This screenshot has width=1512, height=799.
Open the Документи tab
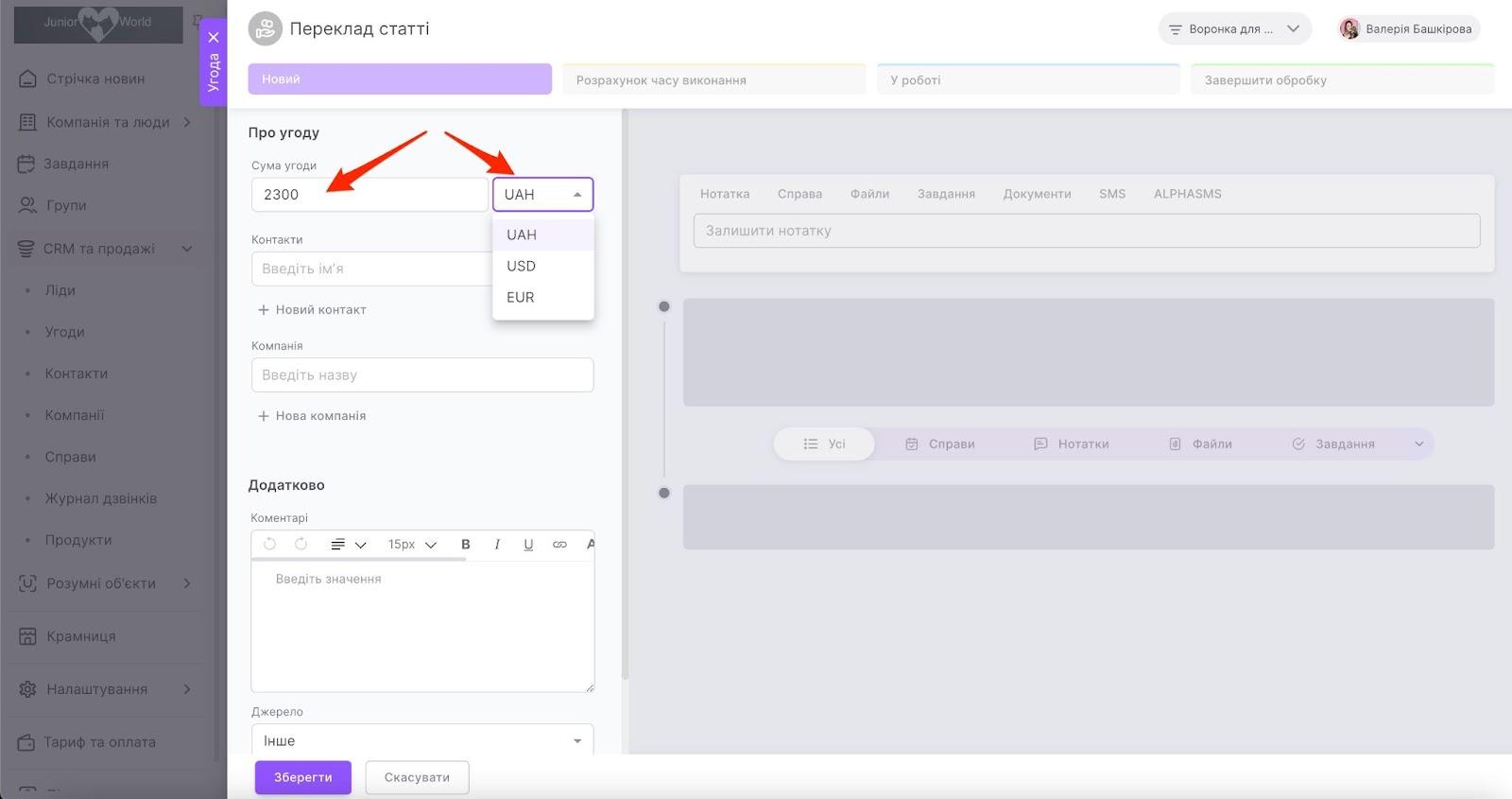pyautogui.click(x=1037, y=194)
